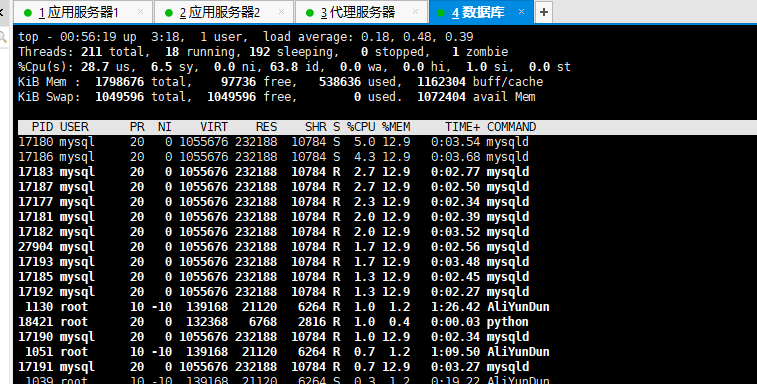Select PID 17186 in process list

click(36, 157)
